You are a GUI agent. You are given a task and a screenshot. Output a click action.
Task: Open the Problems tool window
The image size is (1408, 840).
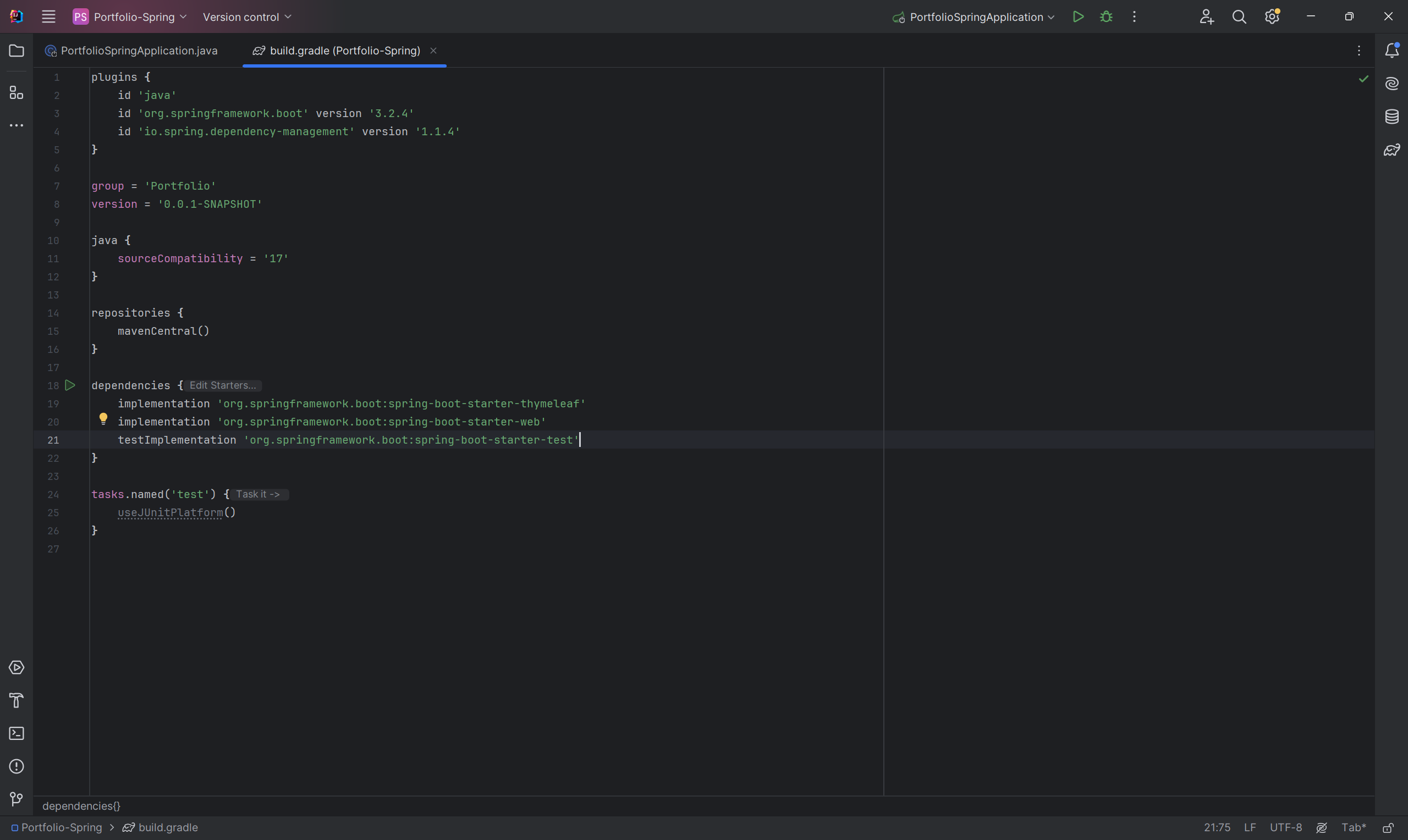coord(16,766)
